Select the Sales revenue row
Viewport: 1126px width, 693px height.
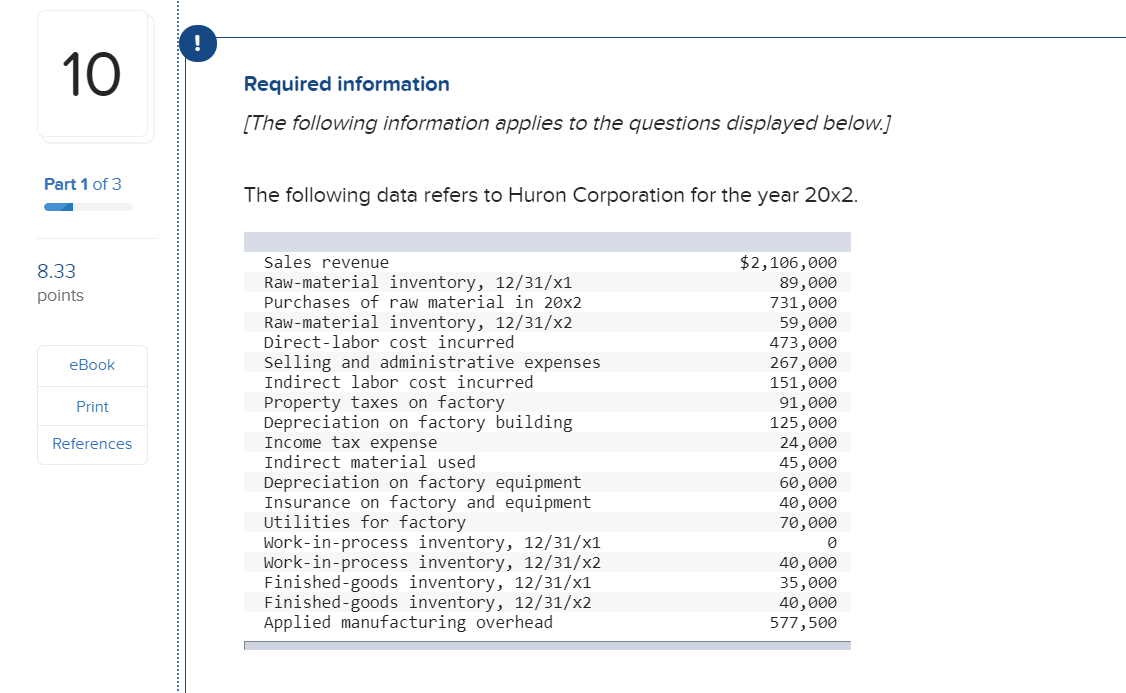click(x=547, y=262)
